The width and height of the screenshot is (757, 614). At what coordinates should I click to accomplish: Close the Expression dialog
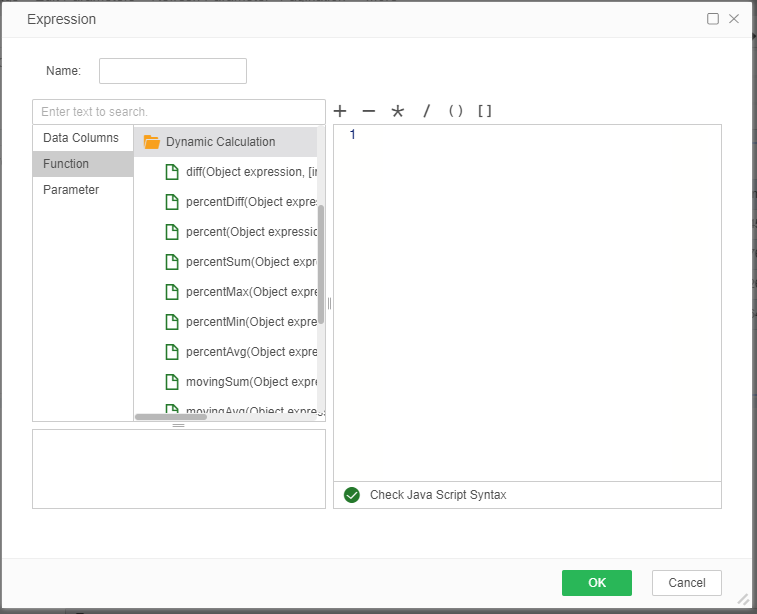tap(734, 19)
